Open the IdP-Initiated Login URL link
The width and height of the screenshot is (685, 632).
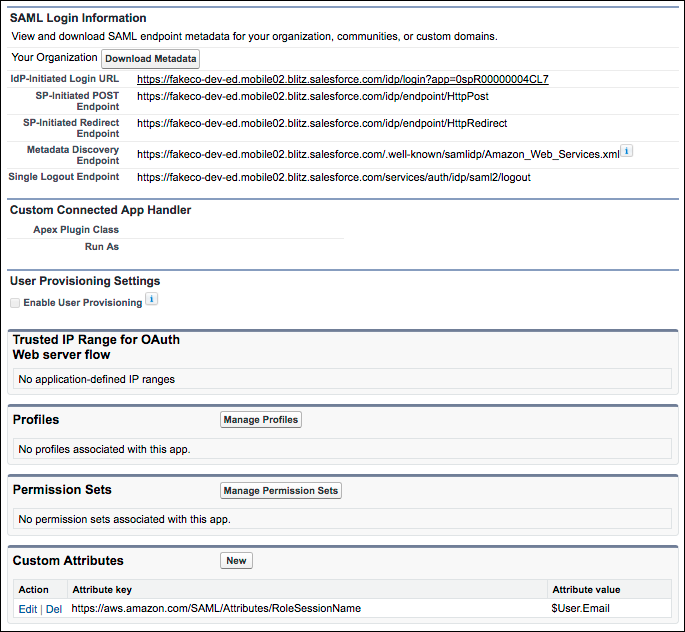(x=342, y=79)
